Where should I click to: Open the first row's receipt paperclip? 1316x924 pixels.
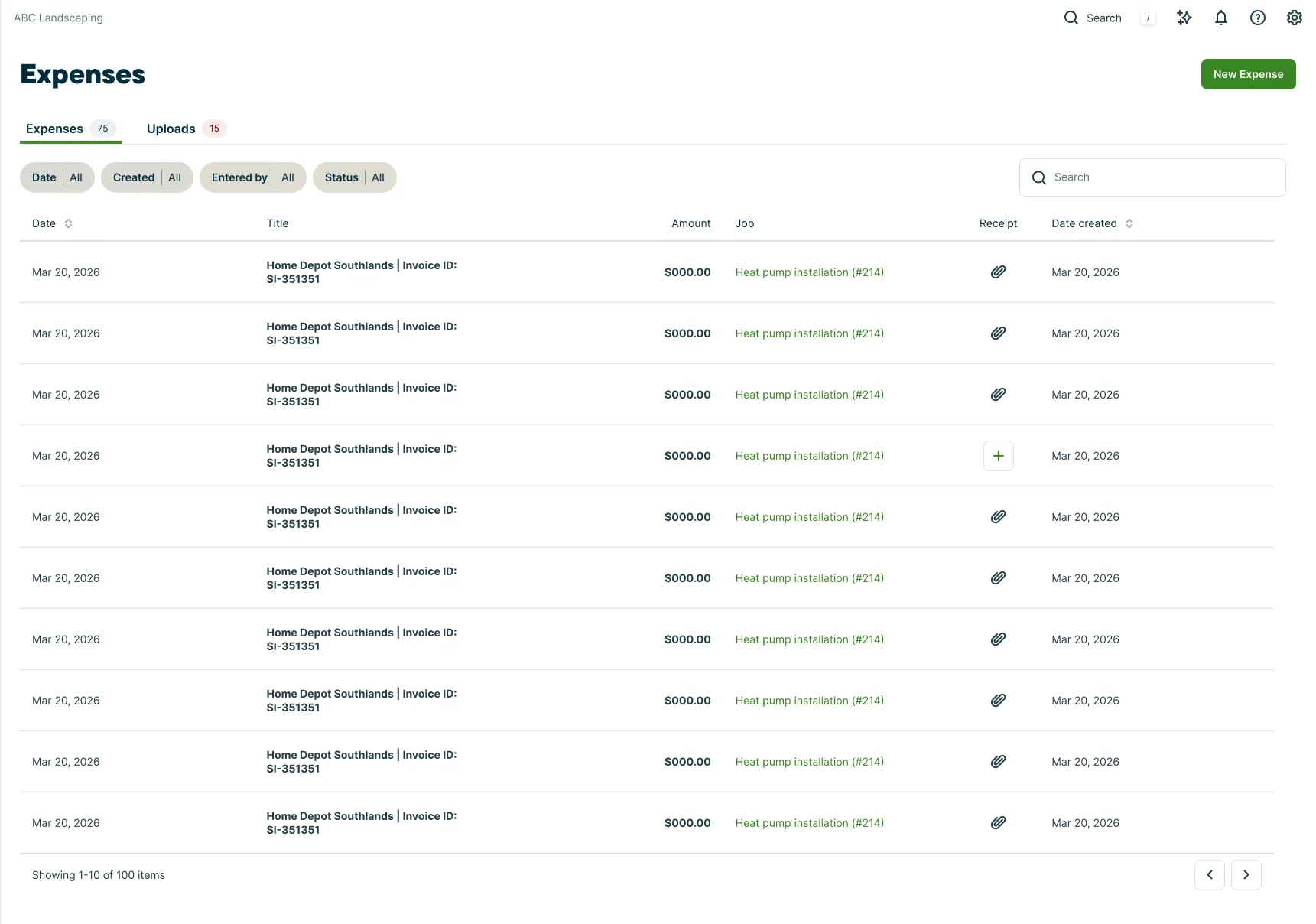click(998, 272)
